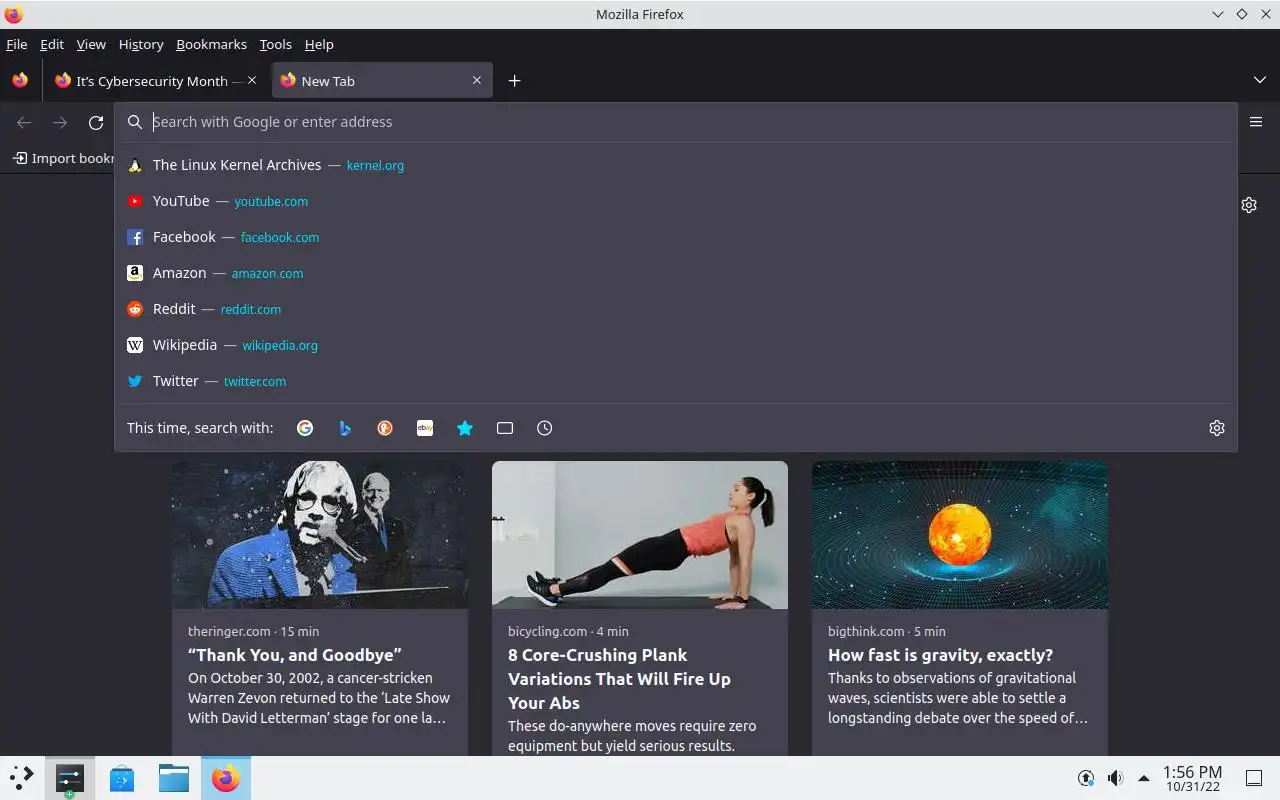Search this time in Bookmarks star icon
Screen dimensions: 1280x800
click(x=465, y=428)
